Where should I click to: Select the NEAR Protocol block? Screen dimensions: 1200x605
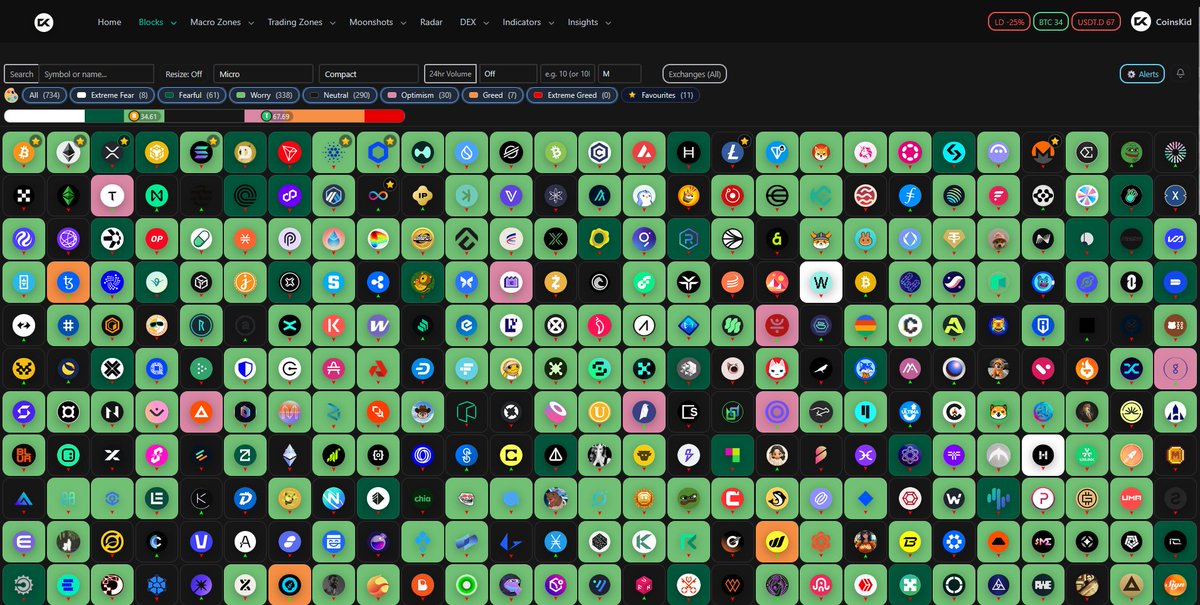155,196
